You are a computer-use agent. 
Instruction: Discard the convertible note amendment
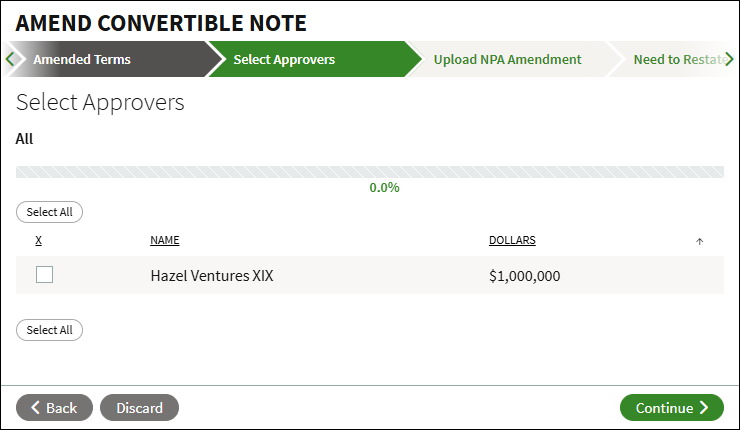pyautogui.click(x=139, y=407)
